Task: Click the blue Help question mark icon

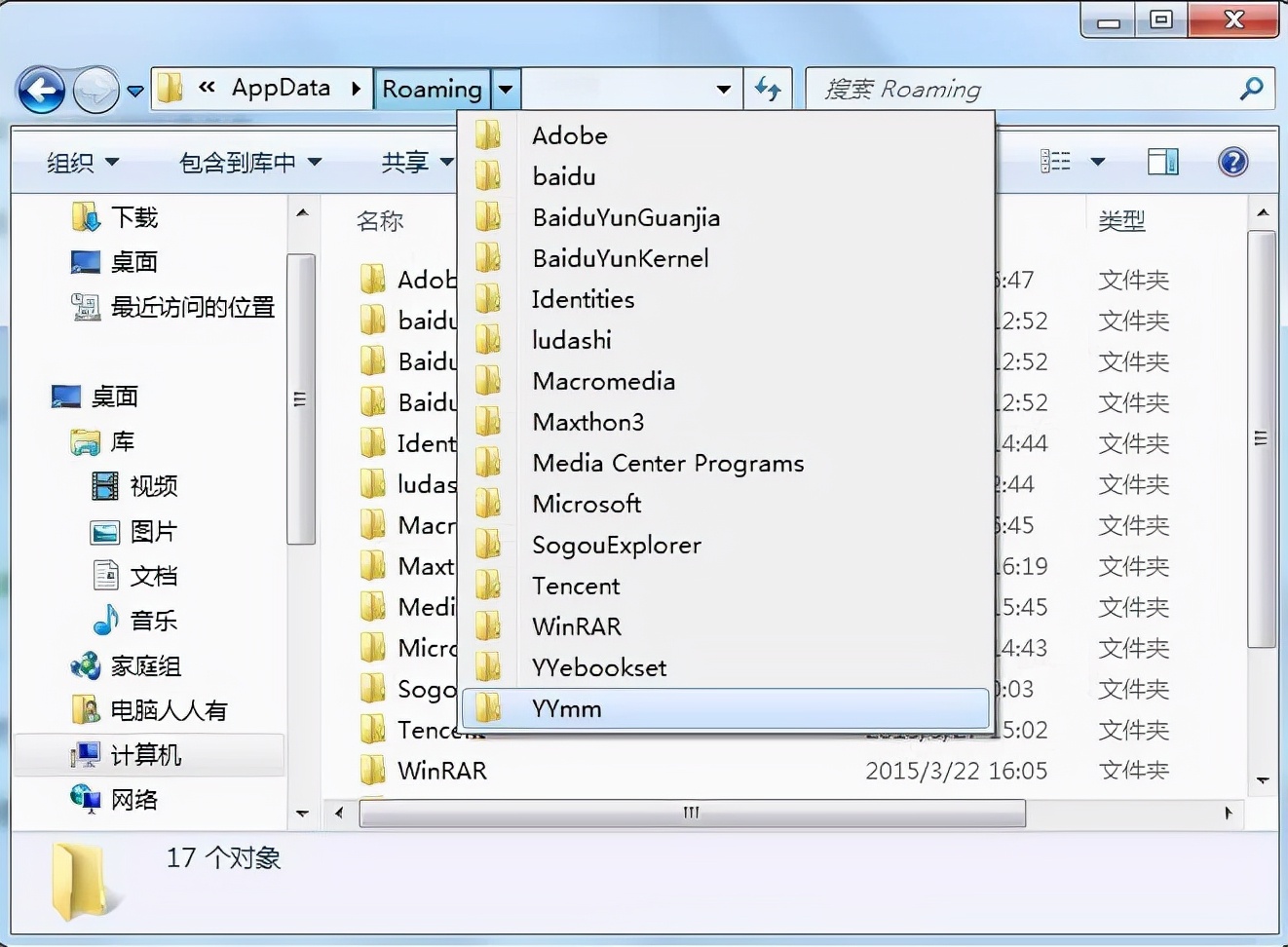Action: coord(1232,161)
